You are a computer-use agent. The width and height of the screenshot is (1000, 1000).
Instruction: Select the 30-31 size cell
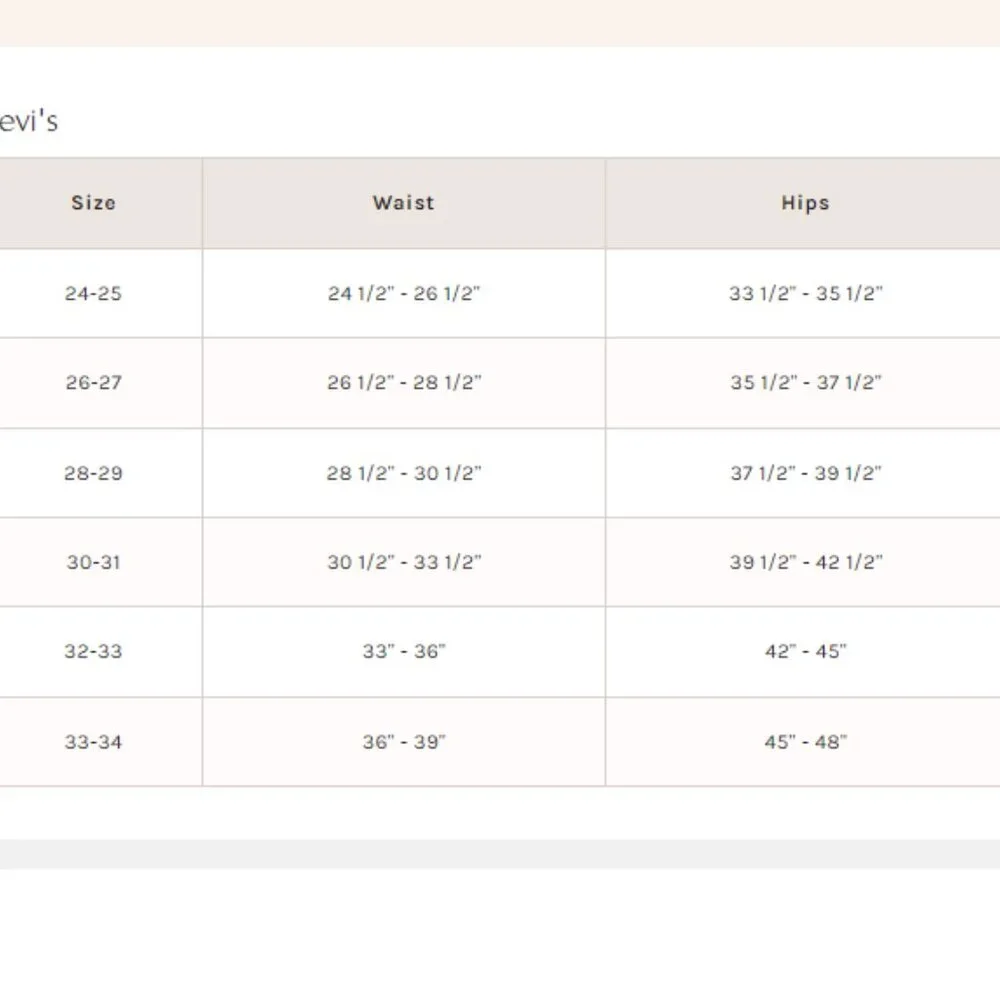(93, 562)
